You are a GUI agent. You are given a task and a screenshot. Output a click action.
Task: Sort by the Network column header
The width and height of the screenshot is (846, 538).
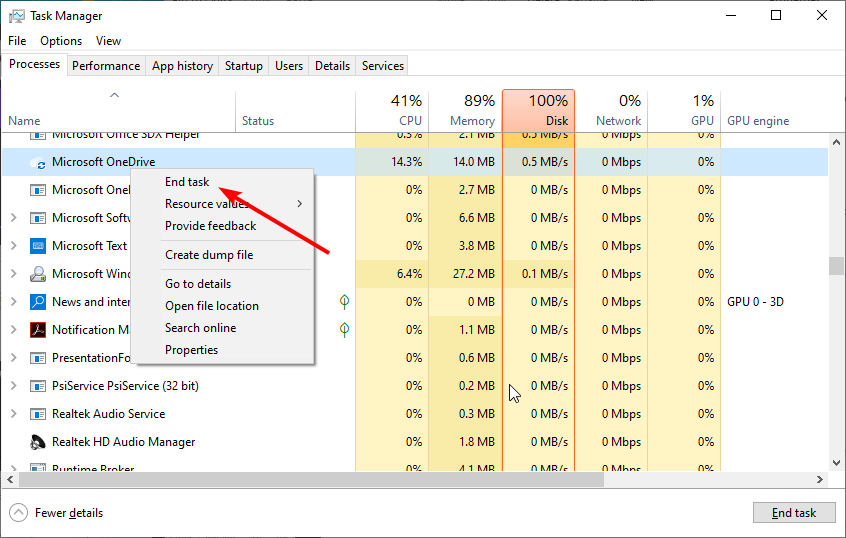pyautogui.click(x=611, y=111)
